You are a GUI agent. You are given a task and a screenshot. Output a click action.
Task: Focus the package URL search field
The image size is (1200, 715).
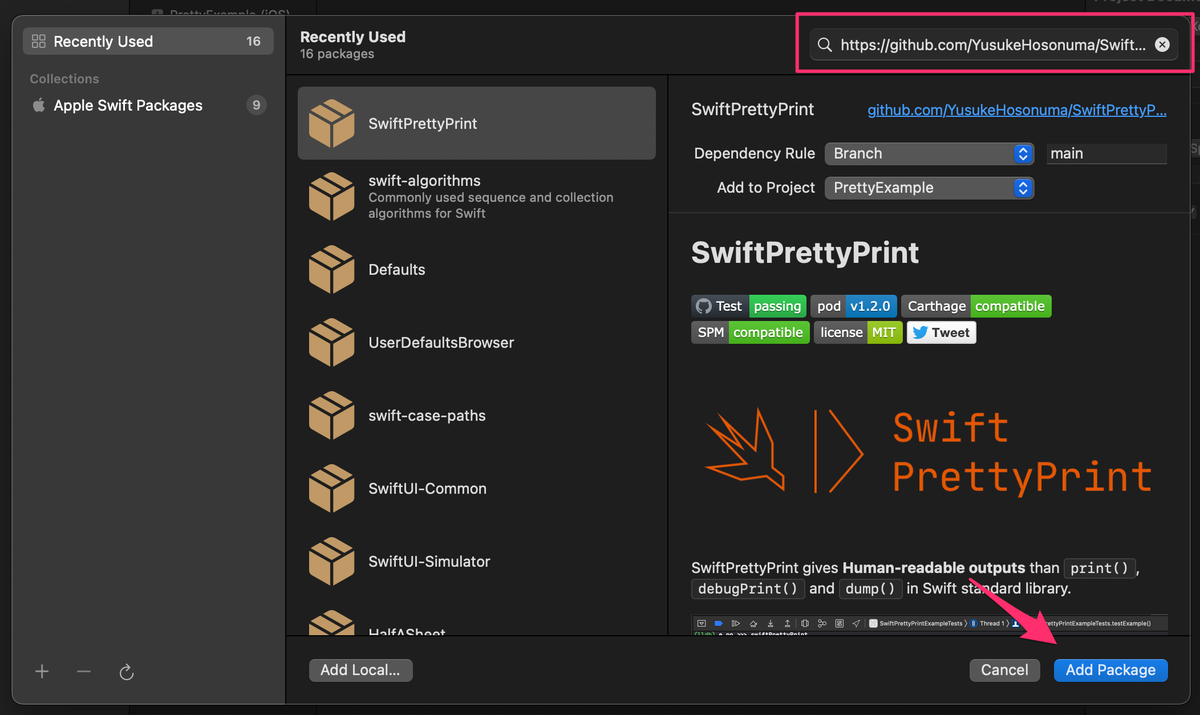[993, 45]
